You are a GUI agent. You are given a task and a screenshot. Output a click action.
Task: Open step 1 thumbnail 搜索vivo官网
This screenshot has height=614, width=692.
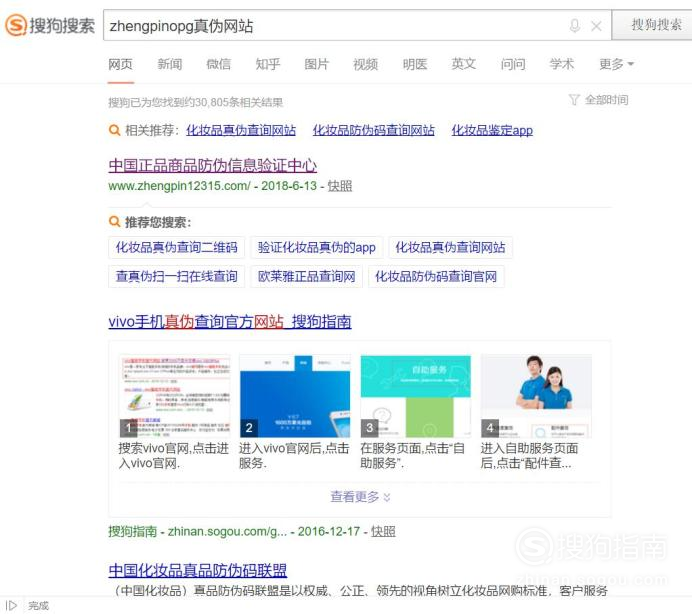(x=174, y=396)
